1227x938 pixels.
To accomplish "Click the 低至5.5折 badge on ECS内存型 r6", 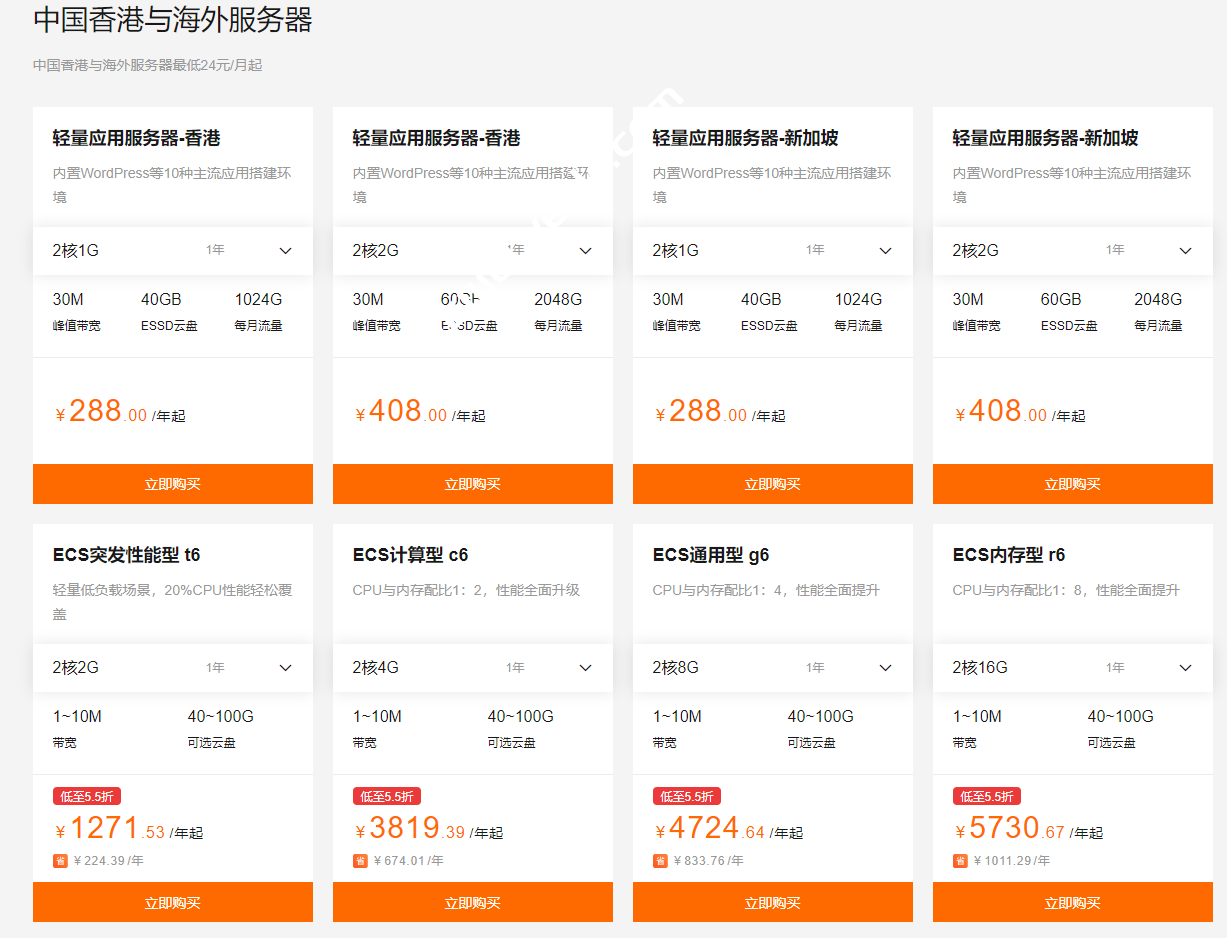I will tap(985, 796).
